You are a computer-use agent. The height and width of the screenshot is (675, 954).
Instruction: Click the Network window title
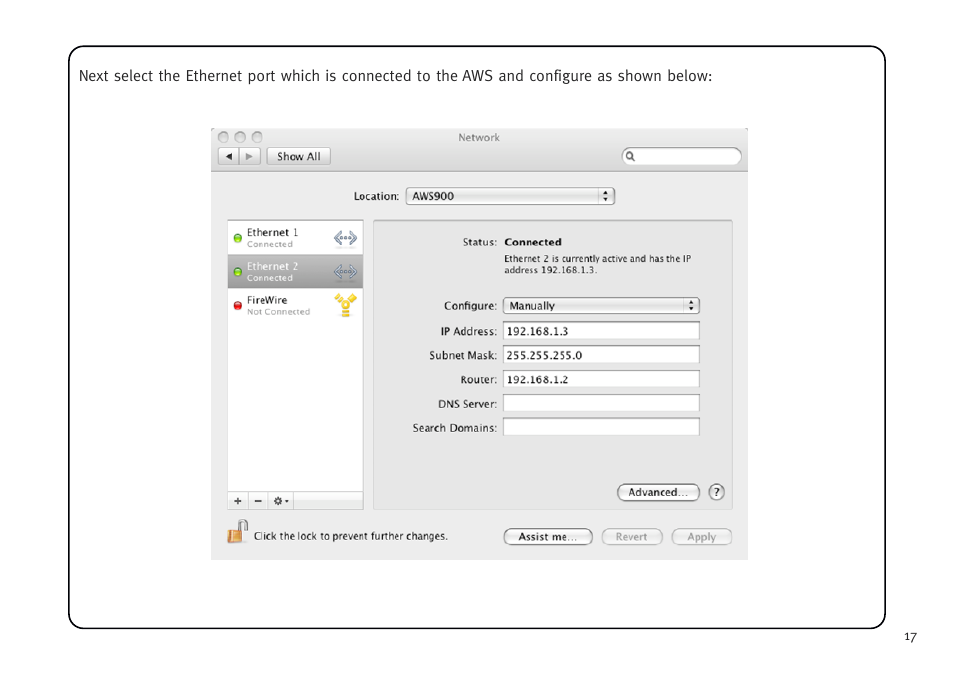pyautogui.click(x=479, y=138)
